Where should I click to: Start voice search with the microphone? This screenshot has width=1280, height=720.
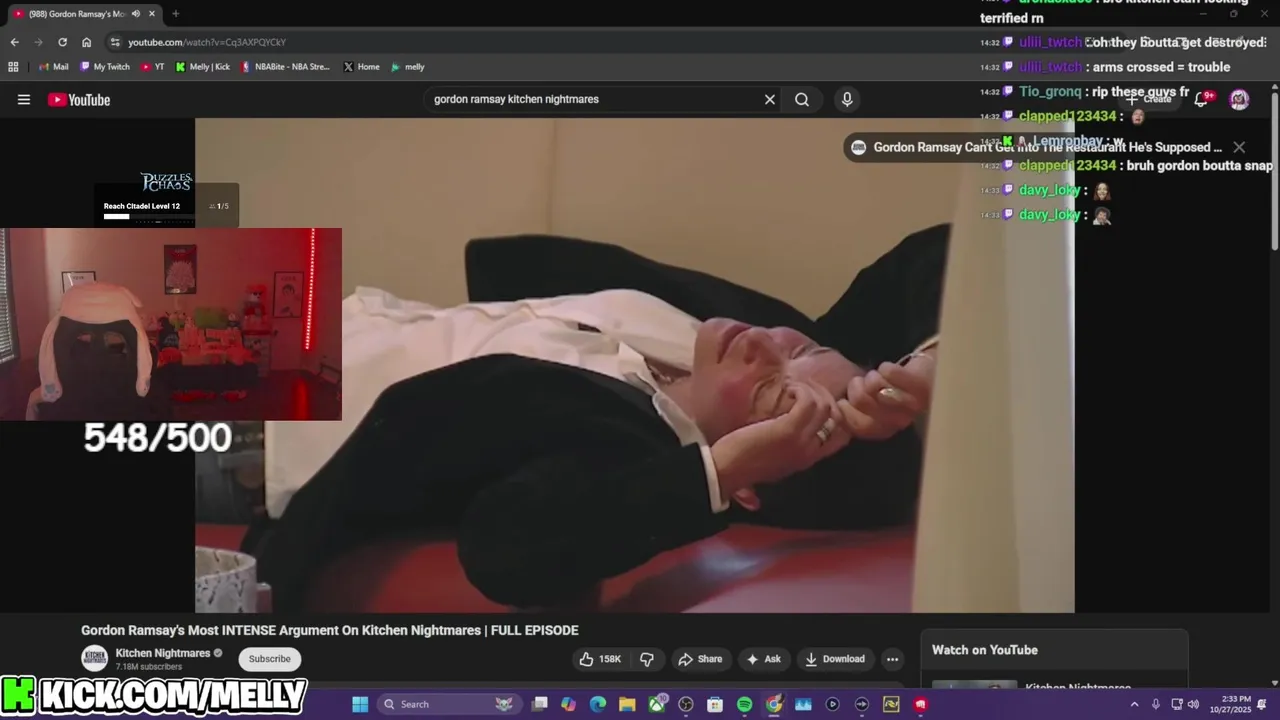(847, 99)
